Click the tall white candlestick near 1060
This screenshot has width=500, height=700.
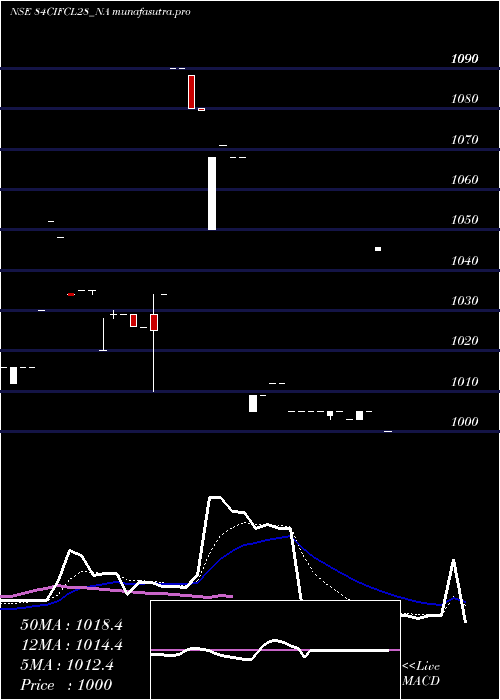(x=212, y=193)
